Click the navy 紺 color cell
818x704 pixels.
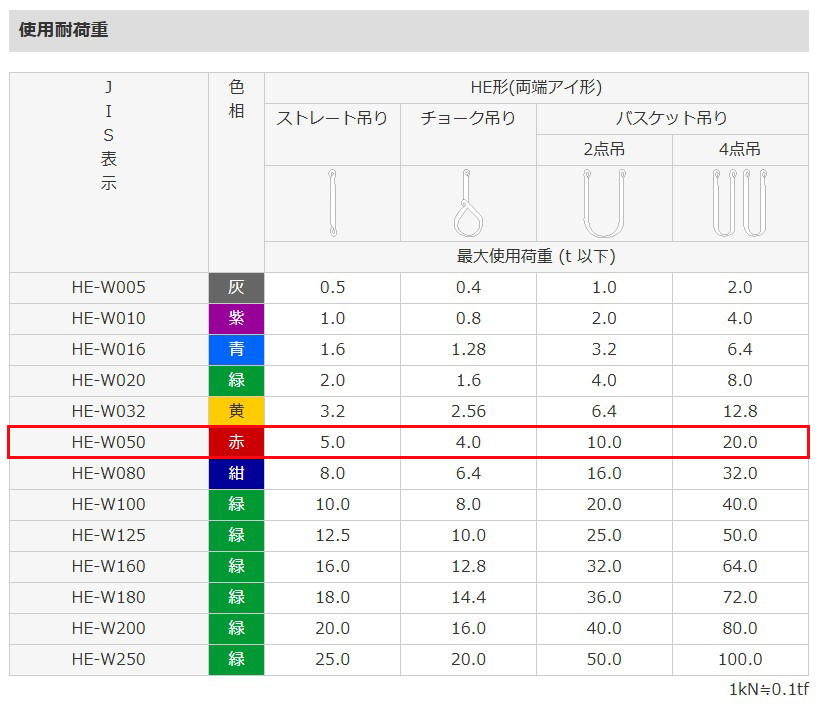click(x=236, y=473)
